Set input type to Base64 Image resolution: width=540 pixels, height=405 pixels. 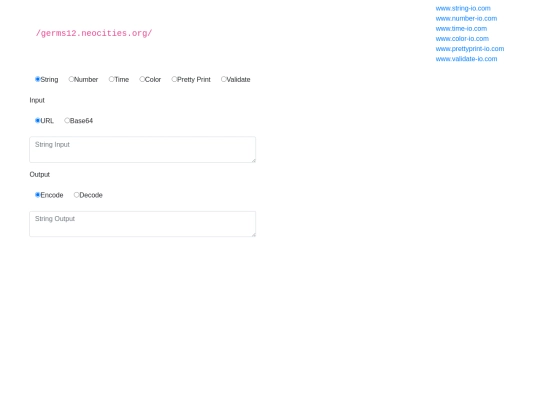point(67,121)
